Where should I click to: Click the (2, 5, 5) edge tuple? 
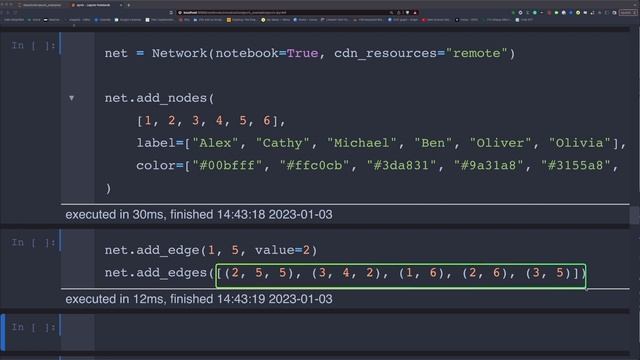point(259,273)
